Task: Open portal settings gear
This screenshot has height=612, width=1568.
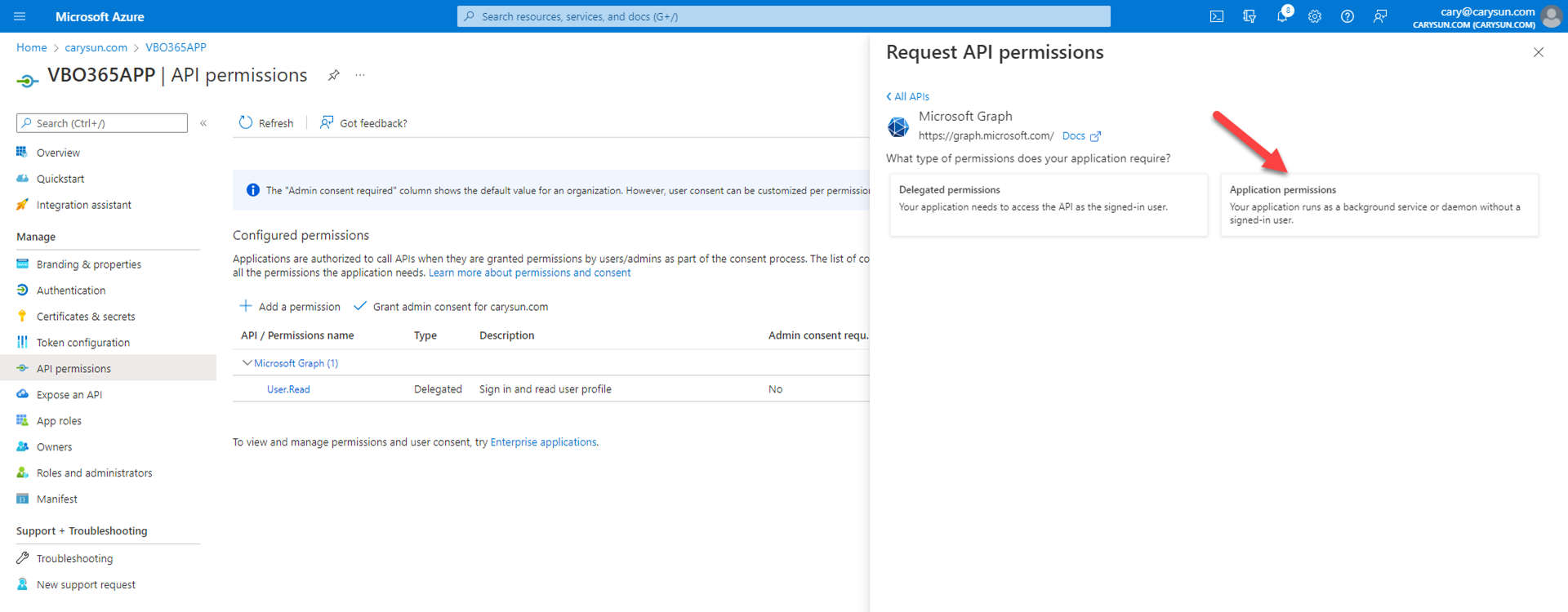Action: pos(1315,16)
